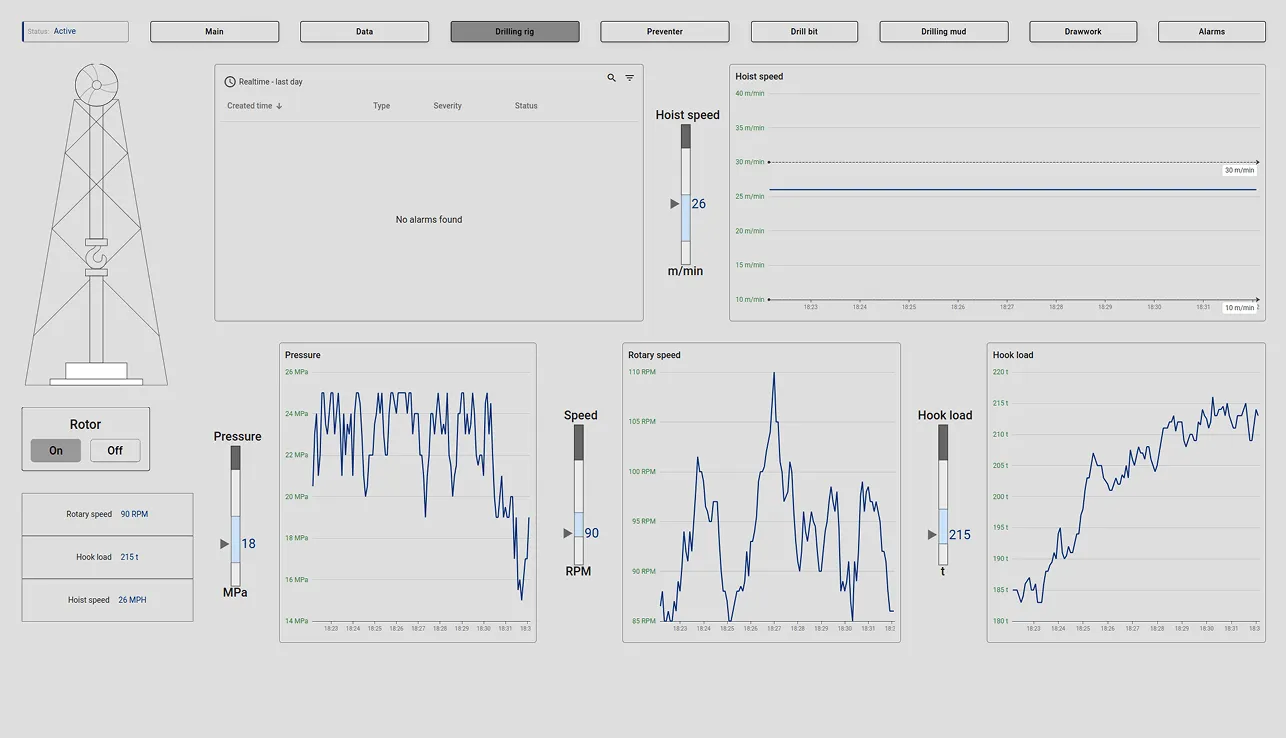Click the Hook load gauge pointer arrow
Screen dimensions: 1286x738
click(x=932, y=535)
